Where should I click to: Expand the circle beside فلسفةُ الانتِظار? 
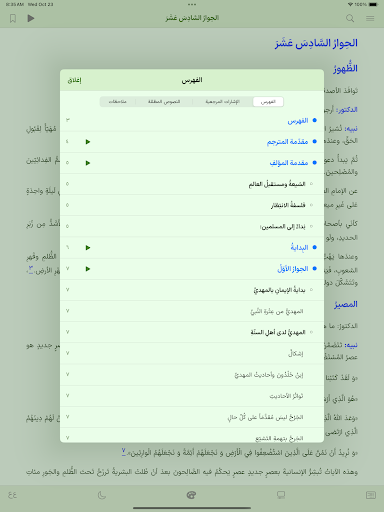(311, 205)
